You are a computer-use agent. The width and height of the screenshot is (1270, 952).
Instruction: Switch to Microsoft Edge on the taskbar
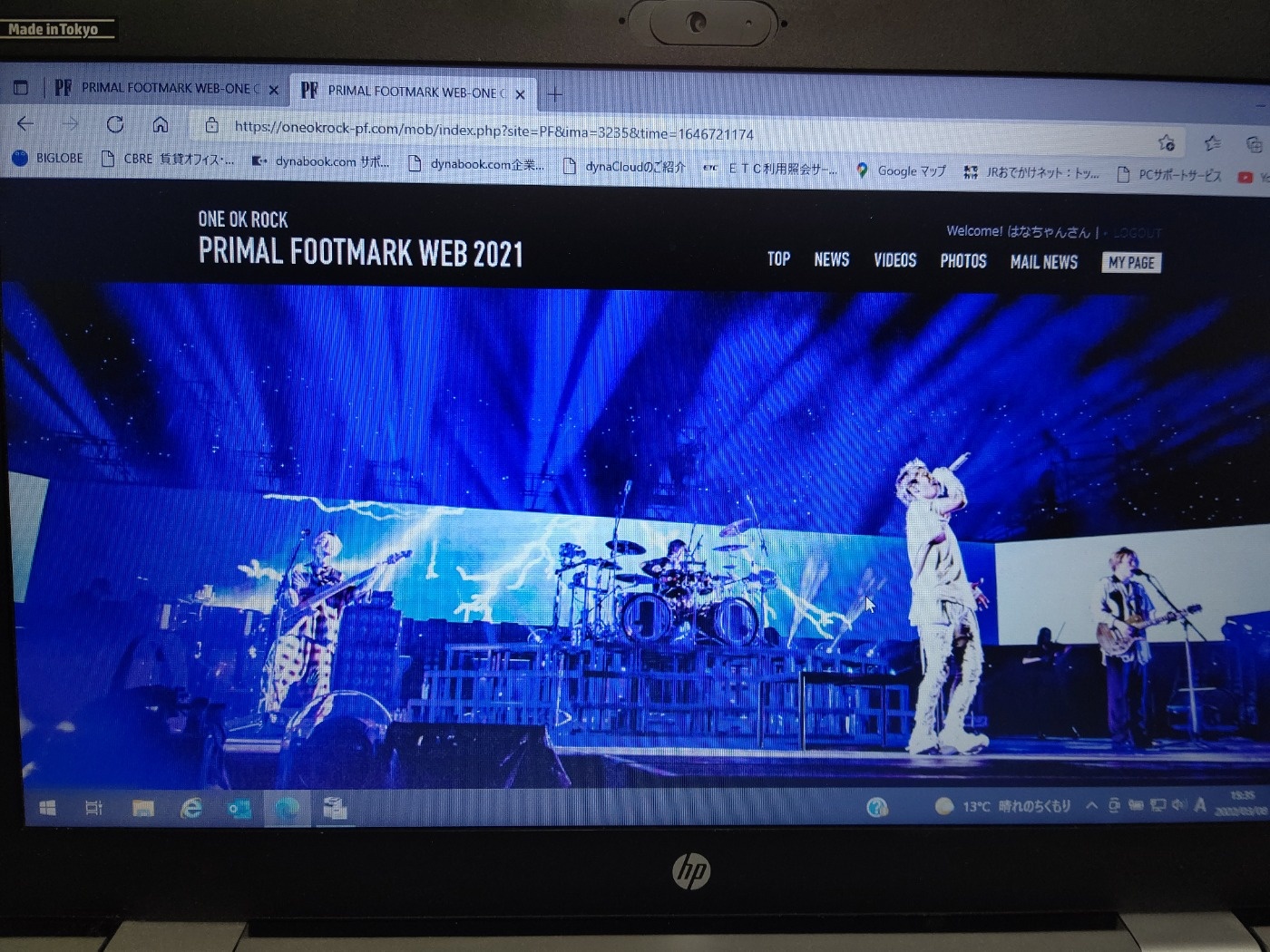pyautogui.click(x=288, y=808)
